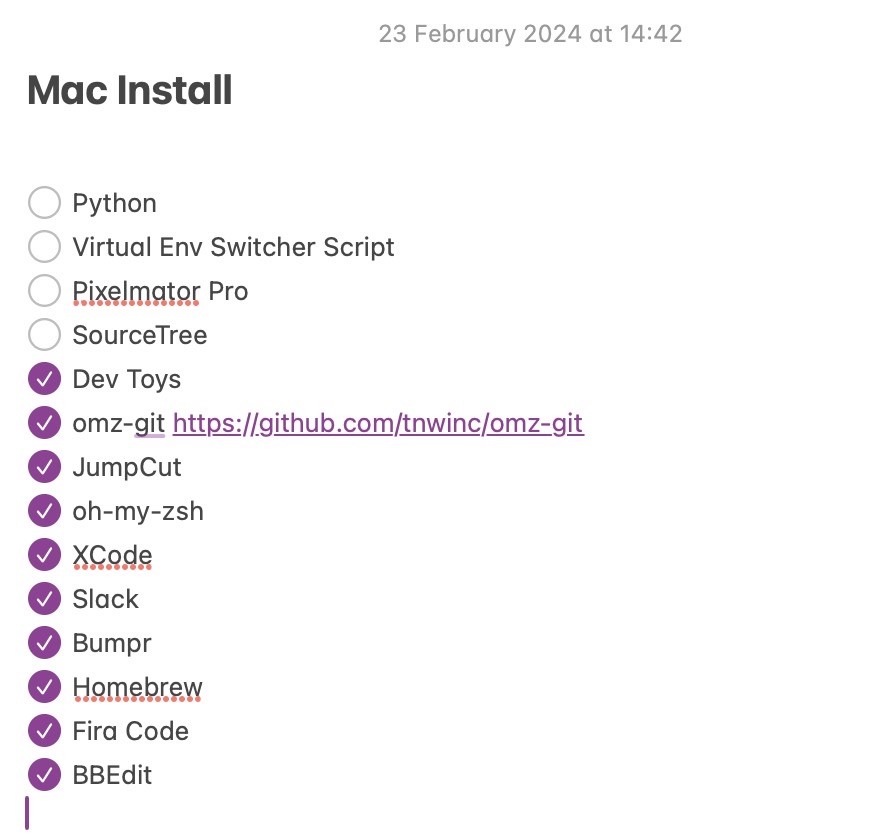Image resolution: width=882 pixels, height=840 pixels.
Task: Click the underlined Homebrew text
Action: (x=137, y=688)
